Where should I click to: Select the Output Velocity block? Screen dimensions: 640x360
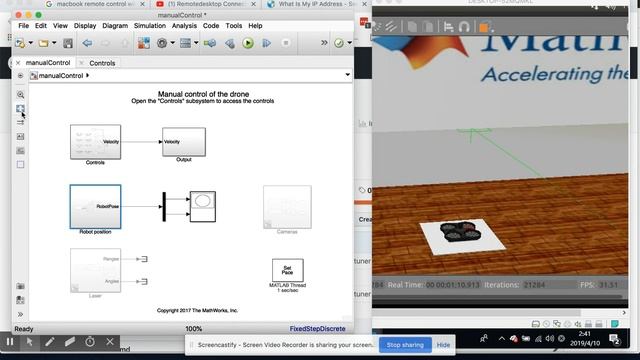(x=184, y=142)
